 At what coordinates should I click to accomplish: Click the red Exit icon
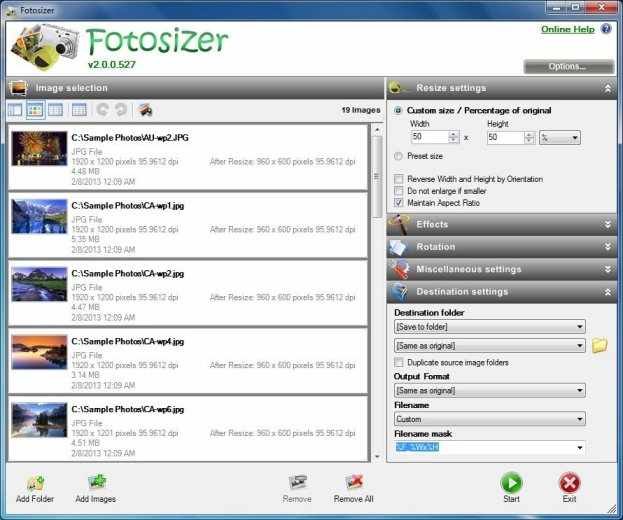click(x=569, y=483)
